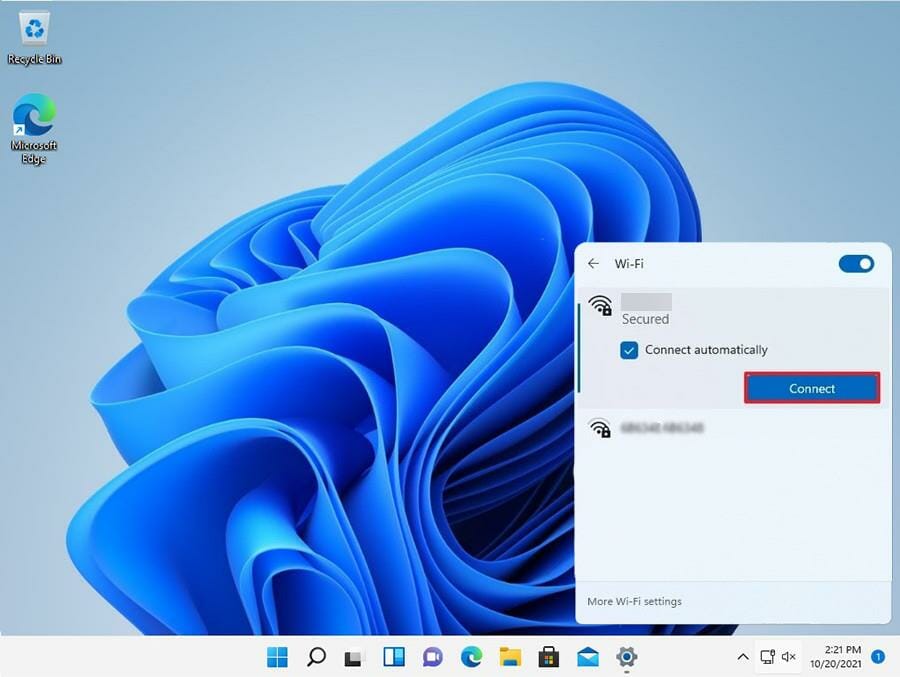The image size is (900, 677).
Task: Open the Windows Start menu
Action: click(277, 657)
